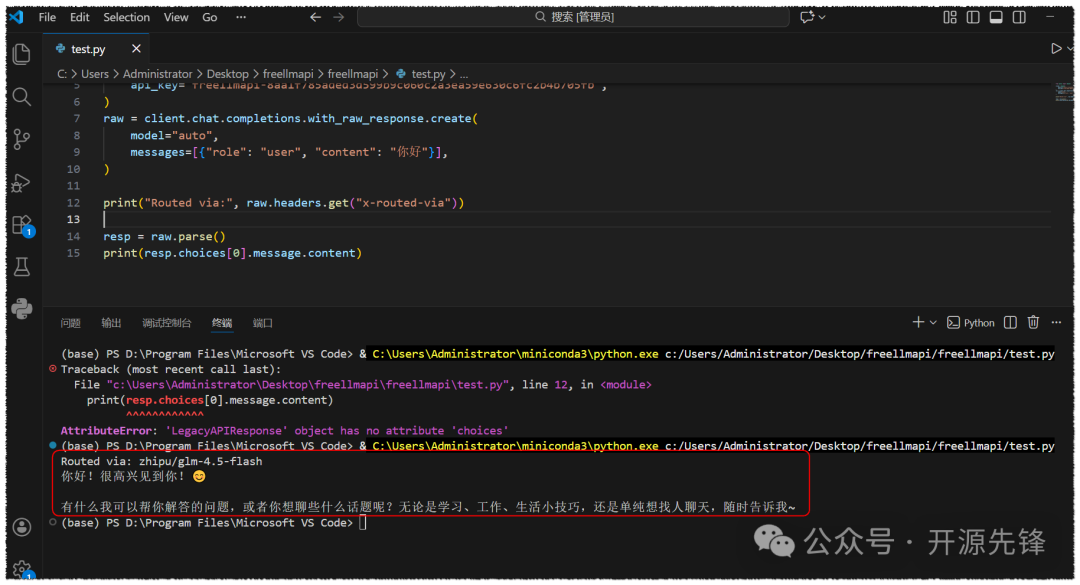This screenshot has width=1080, height=585.
Task: Open the Go menu
Action: (210, 17)
